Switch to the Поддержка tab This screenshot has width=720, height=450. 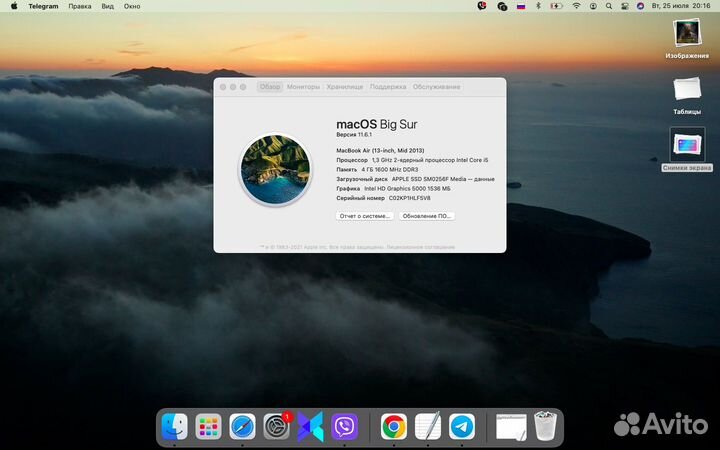tap(388, 86)
